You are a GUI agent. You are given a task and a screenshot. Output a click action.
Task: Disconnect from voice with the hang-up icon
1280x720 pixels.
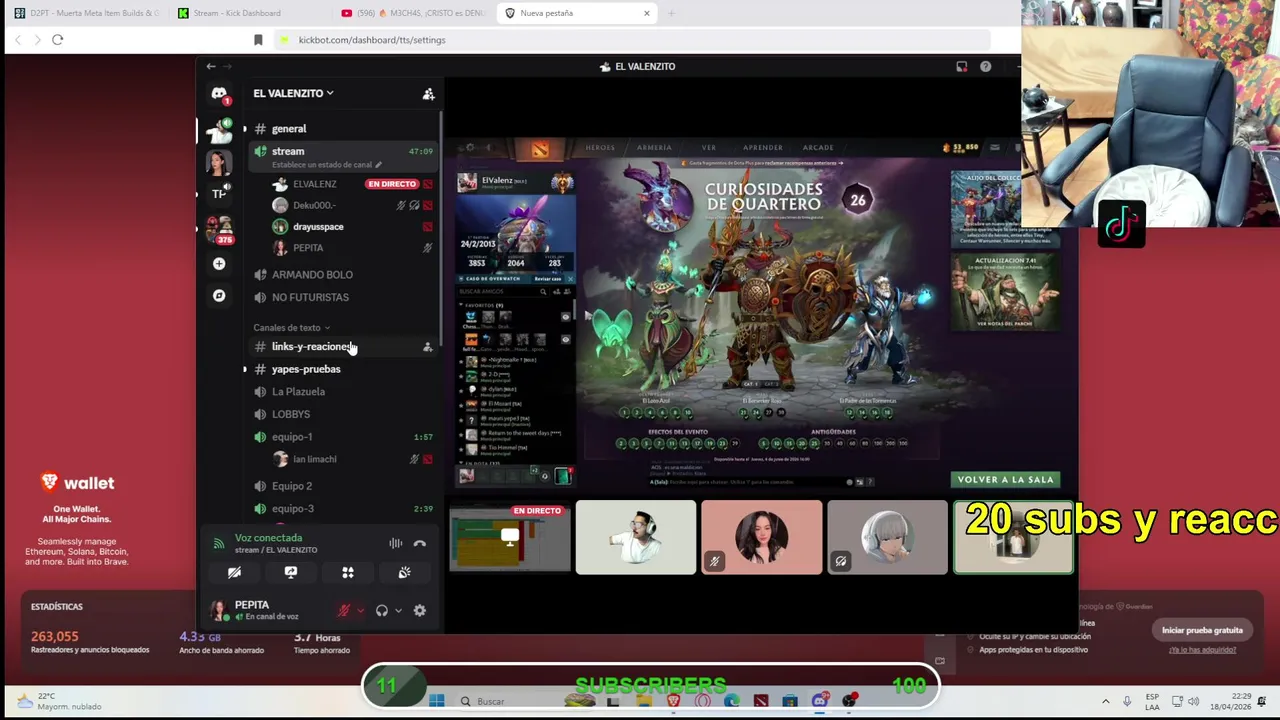419,544
